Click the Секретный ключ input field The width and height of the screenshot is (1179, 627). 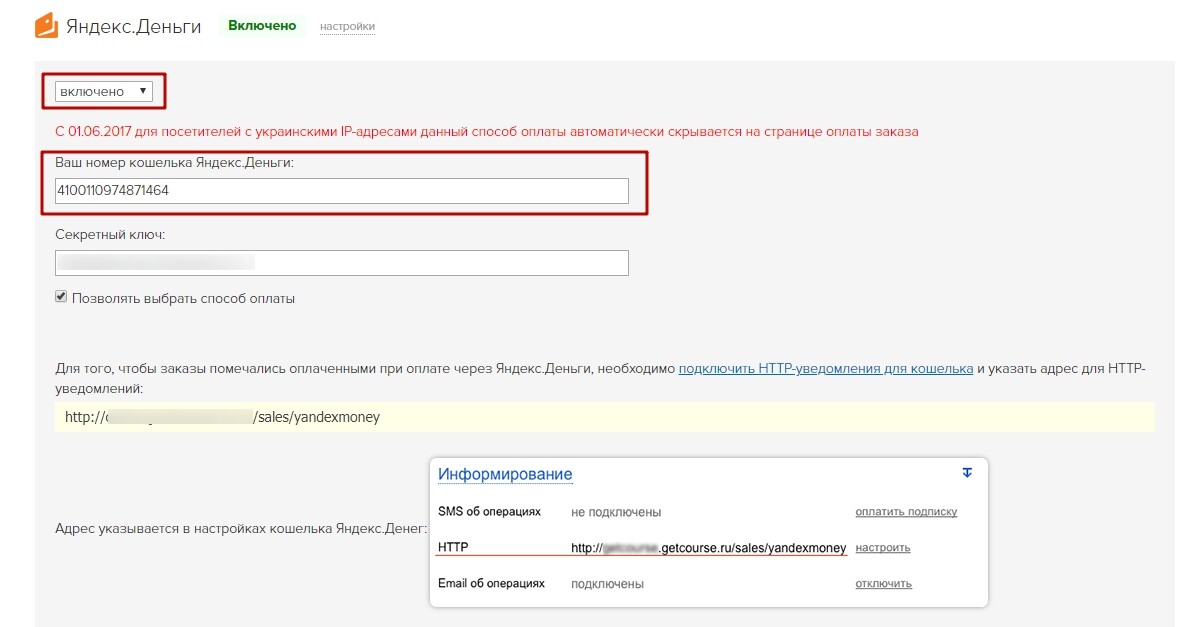[x=341, y=262]
